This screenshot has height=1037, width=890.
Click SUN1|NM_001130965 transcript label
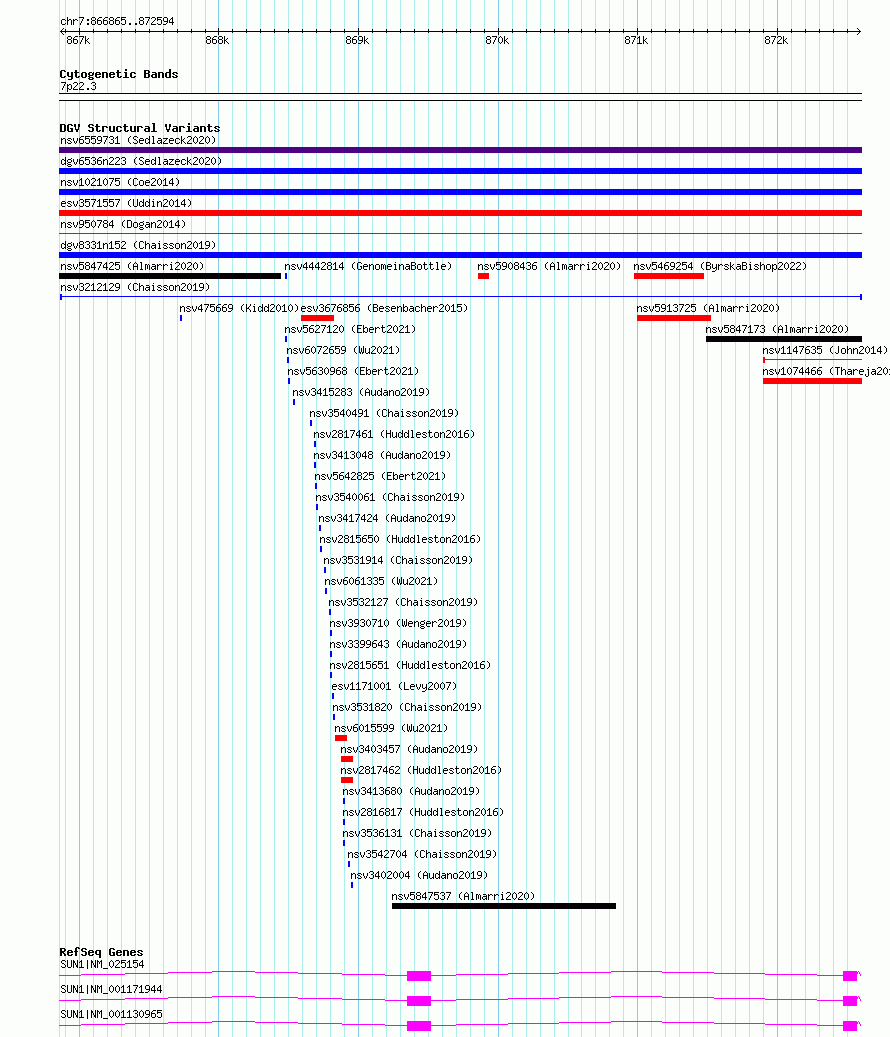pyautogui.click(x=111, y=1015)
